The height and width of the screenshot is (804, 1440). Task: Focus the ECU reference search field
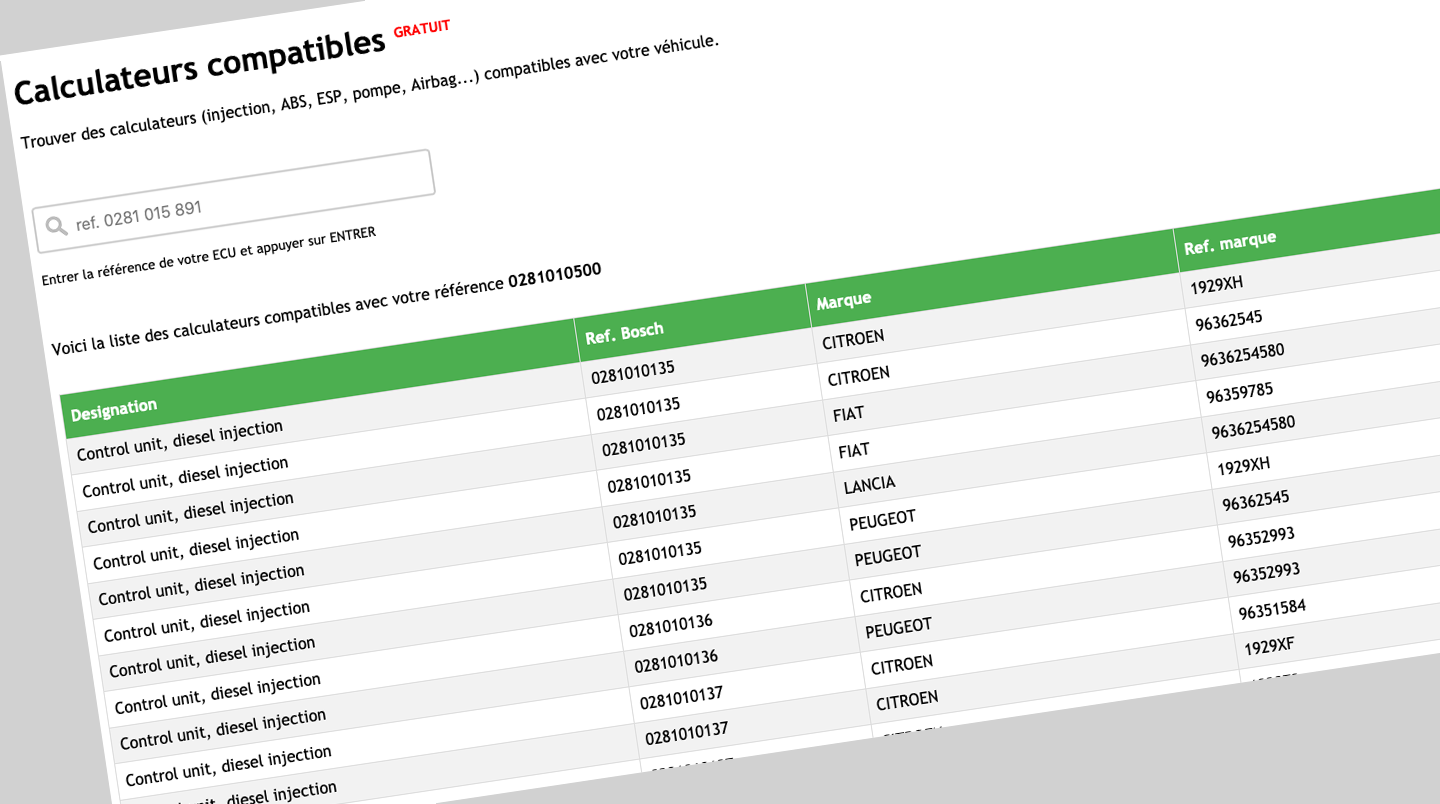(x=236, y=201)
